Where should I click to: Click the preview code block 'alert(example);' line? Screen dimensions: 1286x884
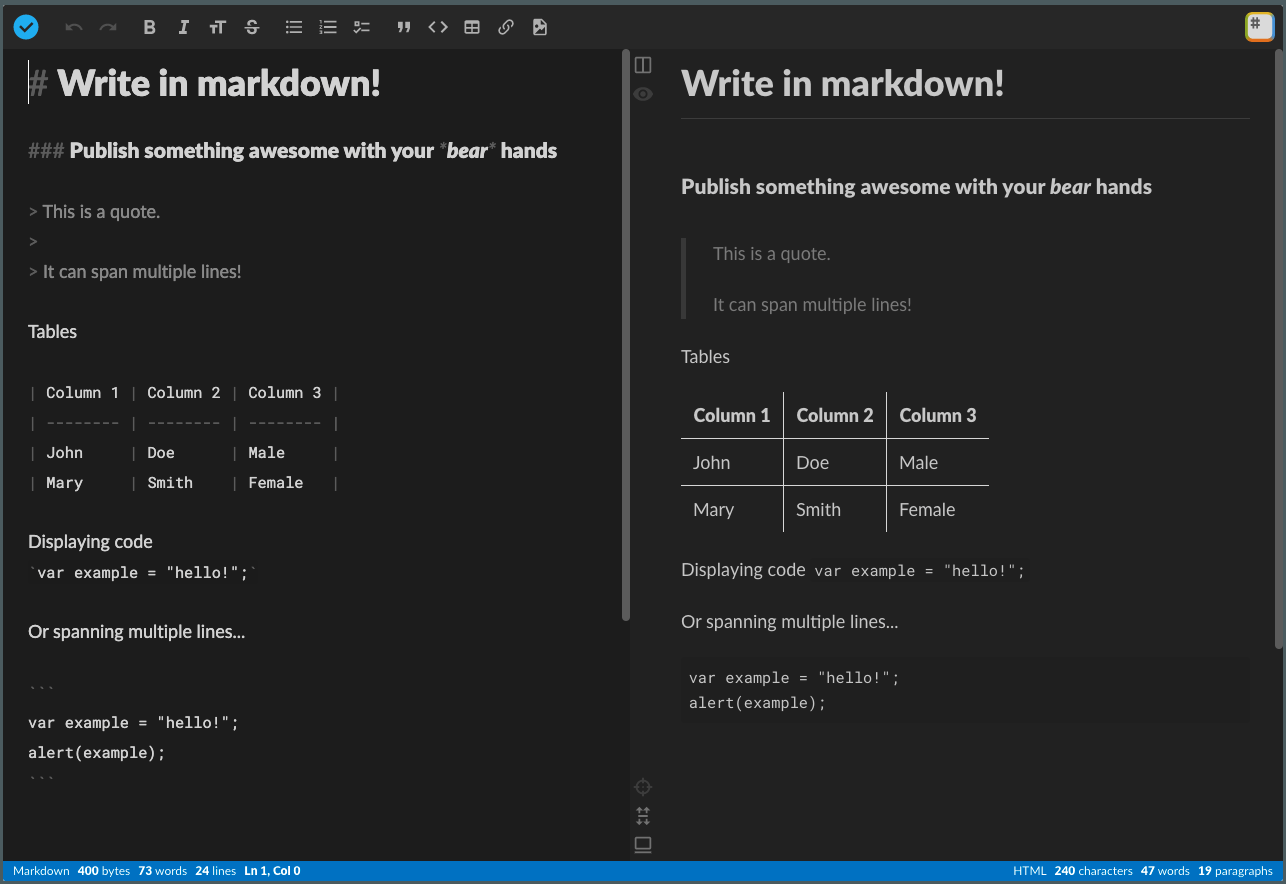pyautogui.click(x=758, y=703)
